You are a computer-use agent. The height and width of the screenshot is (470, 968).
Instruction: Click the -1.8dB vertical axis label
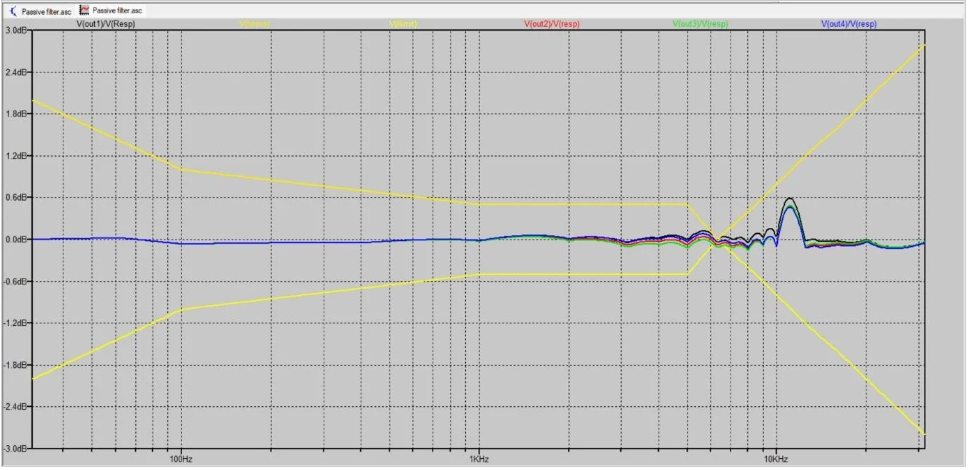coord(15,365)
